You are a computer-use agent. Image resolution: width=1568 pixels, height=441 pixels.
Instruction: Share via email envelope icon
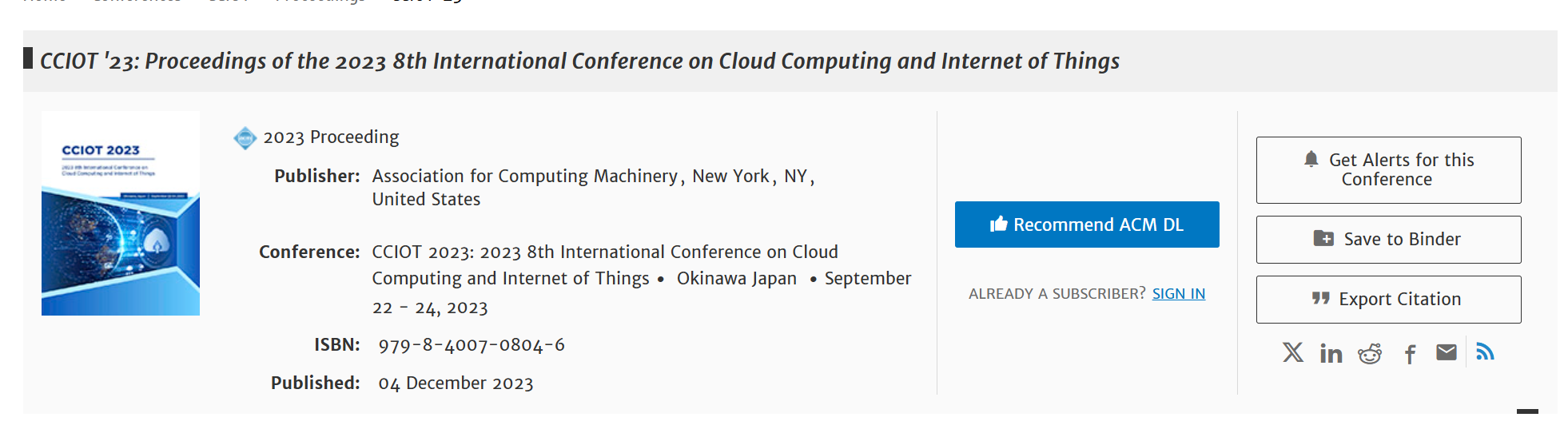[1447, 352]
